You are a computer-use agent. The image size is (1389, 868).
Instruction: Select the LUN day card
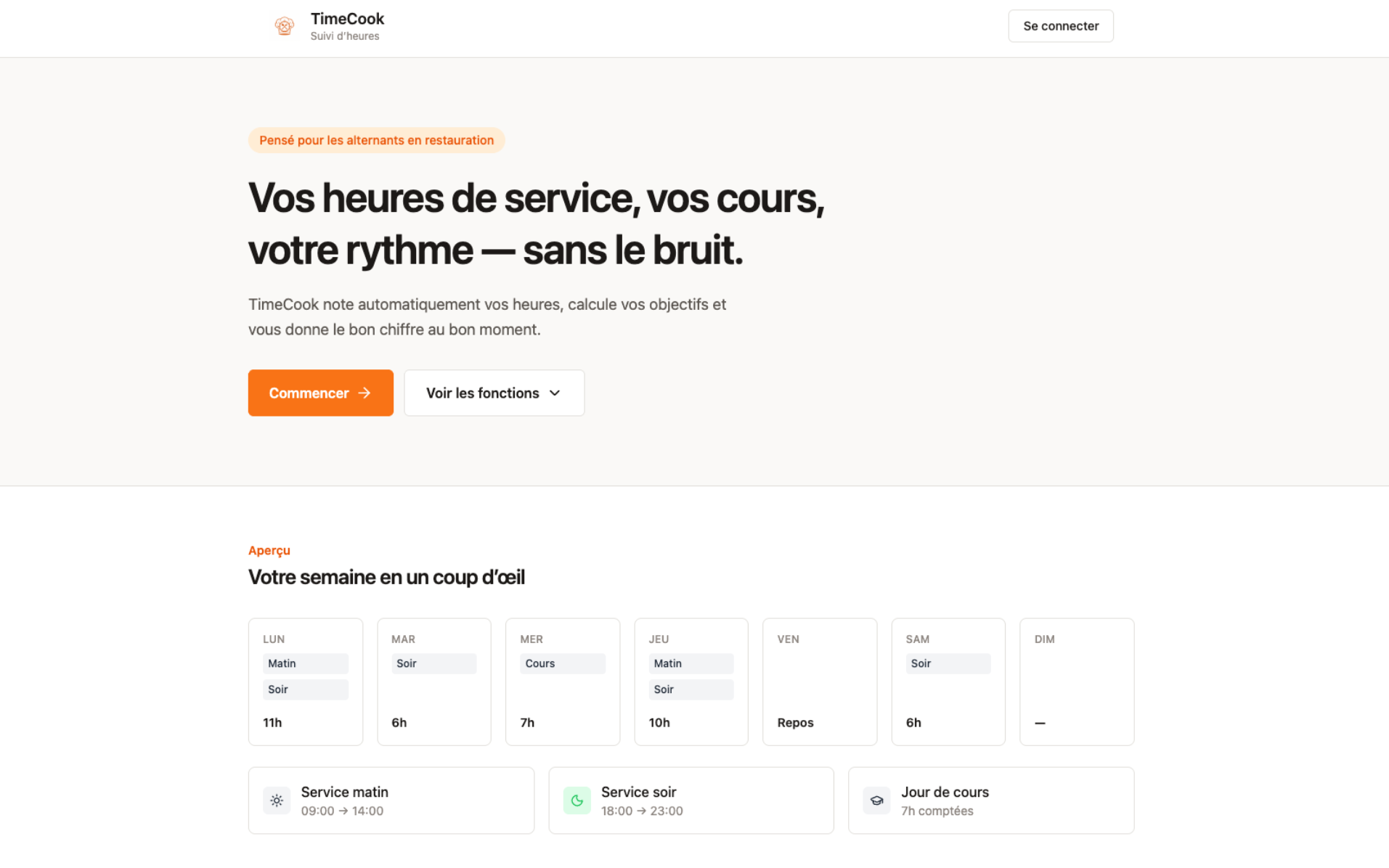pyautogui.click(x=305, y=681)
